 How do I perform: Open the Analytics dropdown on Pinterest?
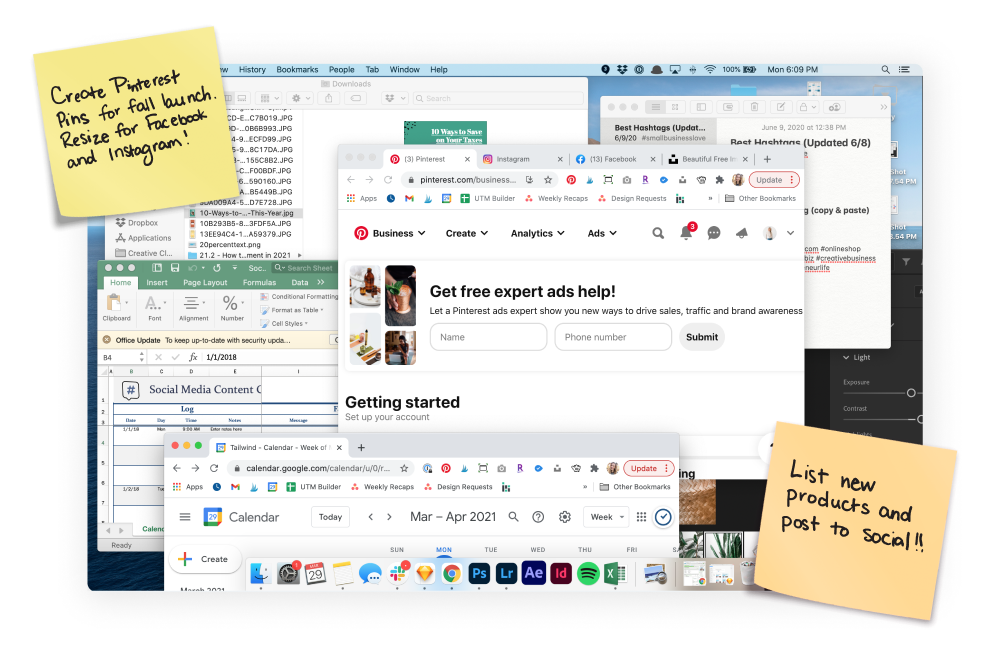[x=537, y=233]
